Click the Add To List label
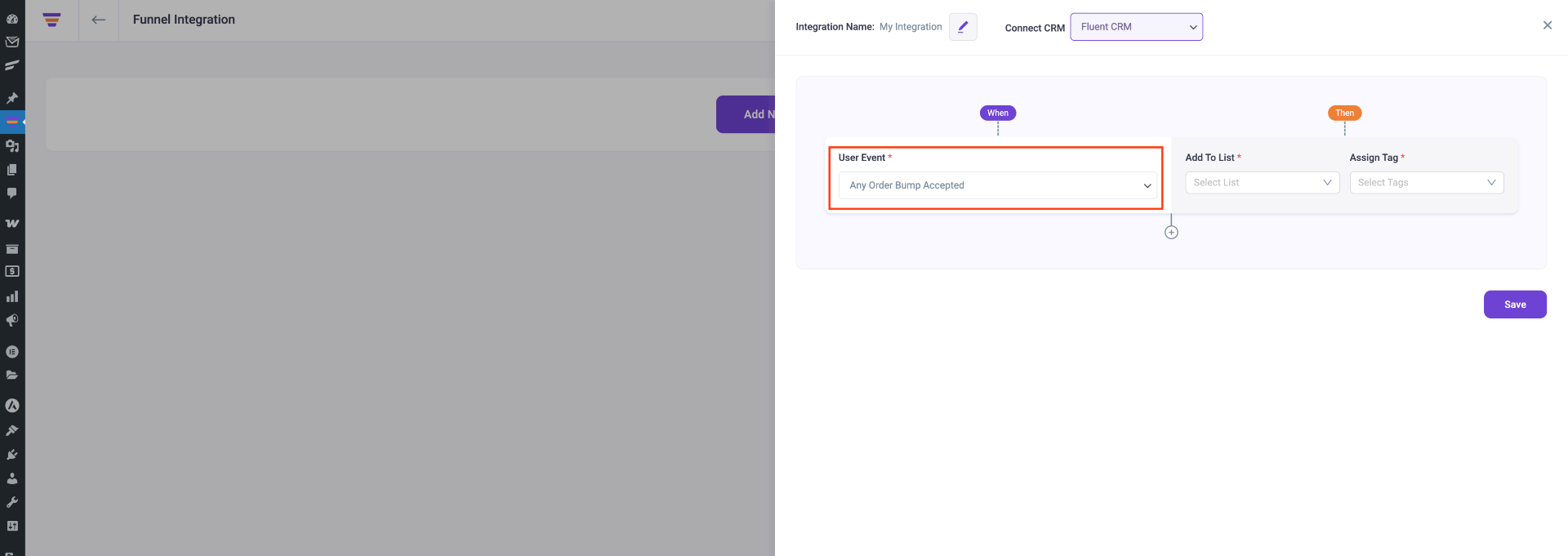Screen dimensions: 1568x556 pos(1209,158)
